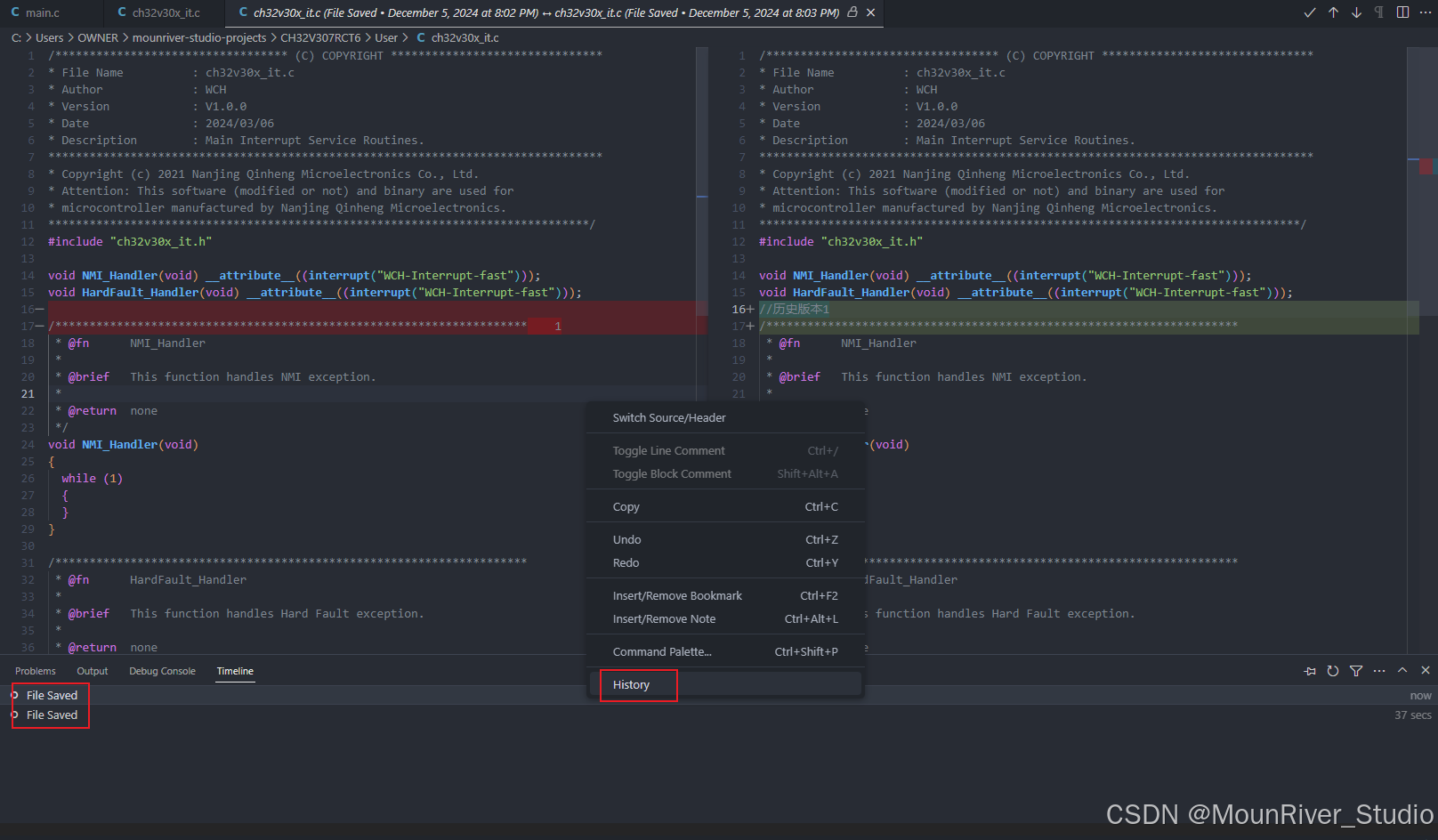Click Redo in the context menu

(725, 562)
